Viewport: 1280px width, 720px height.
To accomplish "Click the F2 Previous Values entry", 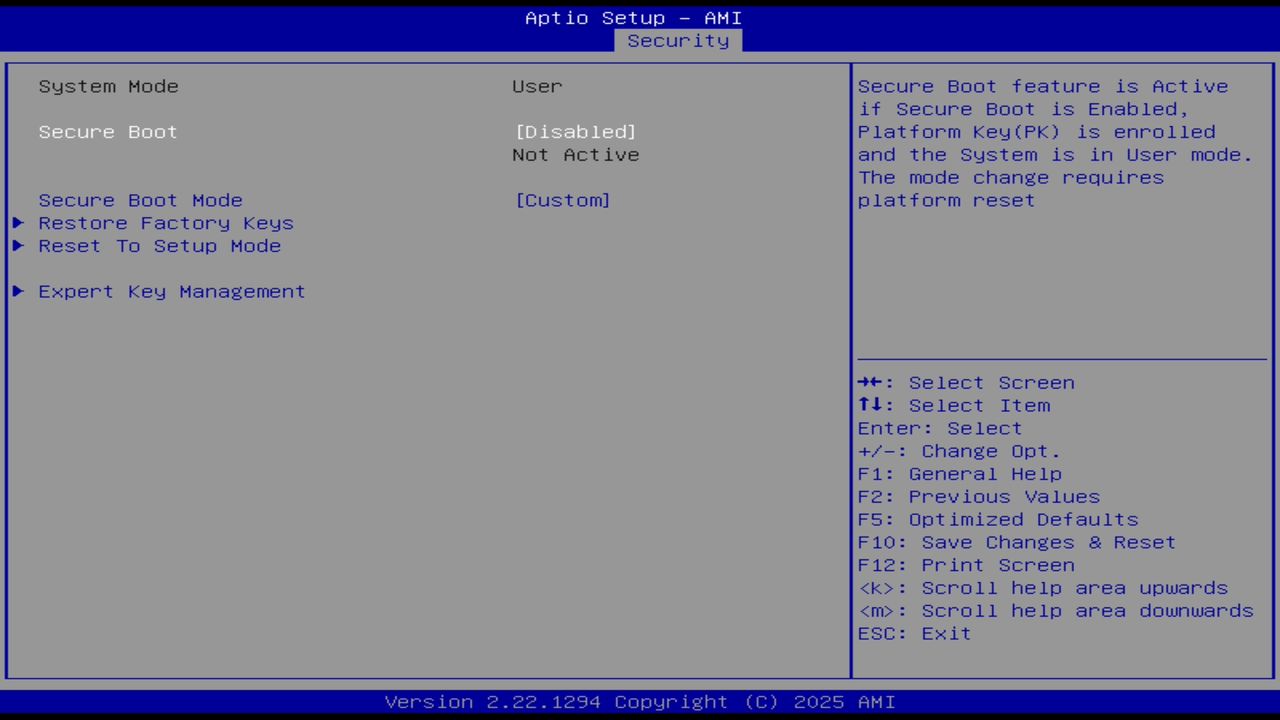I will [978, 496].
